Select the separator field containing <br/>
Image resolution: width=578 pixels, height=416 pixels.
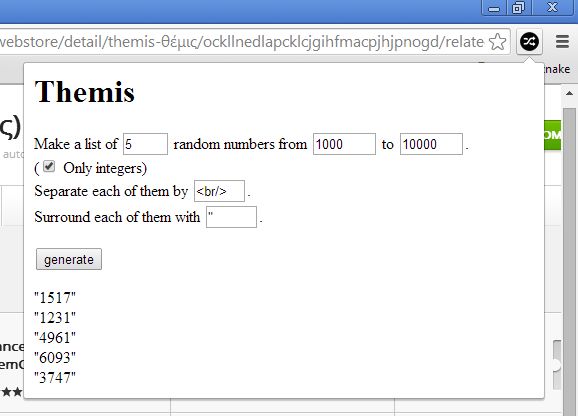(x=219, y=191)
